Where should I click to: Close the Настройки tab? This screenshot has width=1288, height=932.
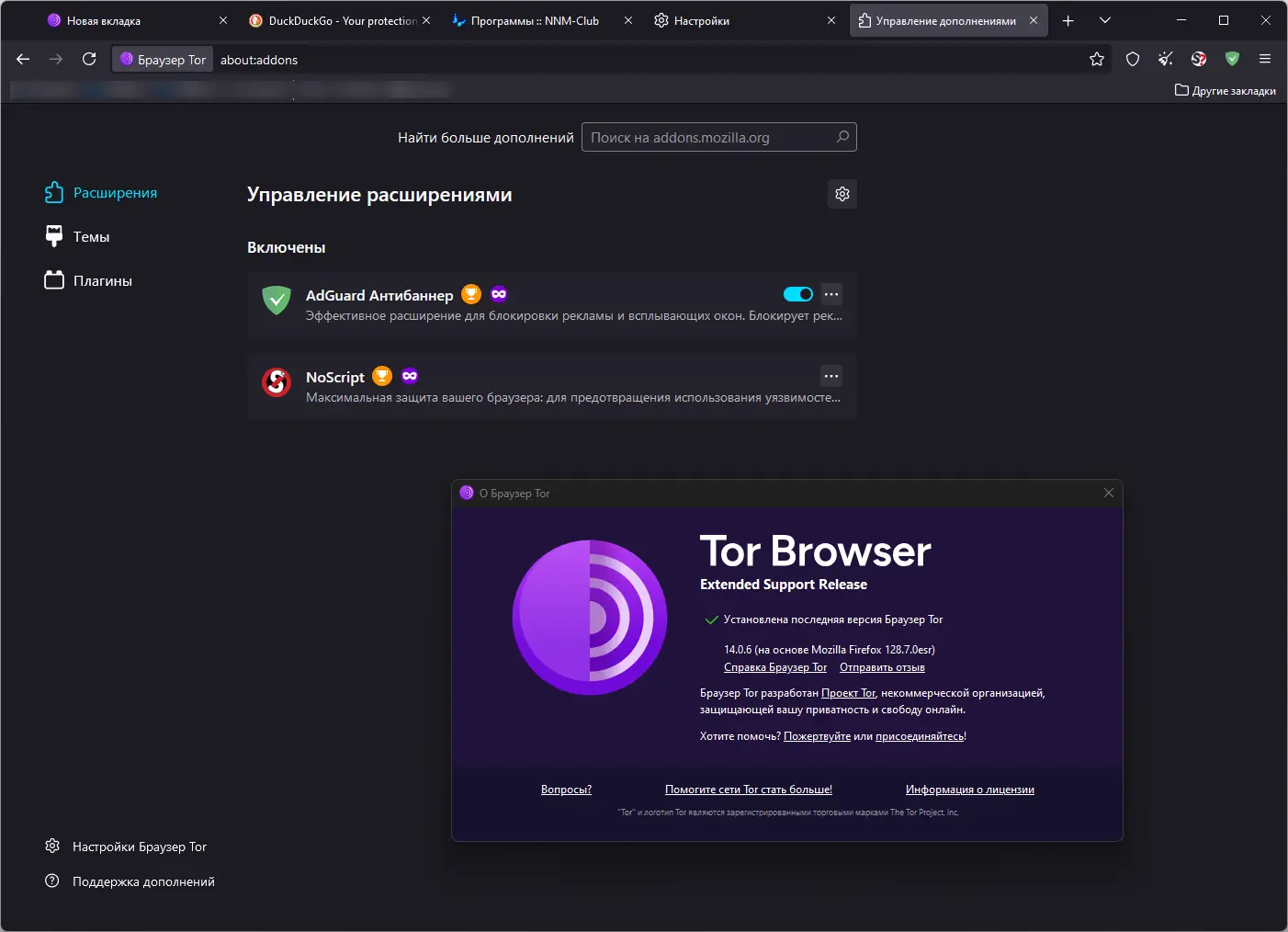[x=831, y=20]
